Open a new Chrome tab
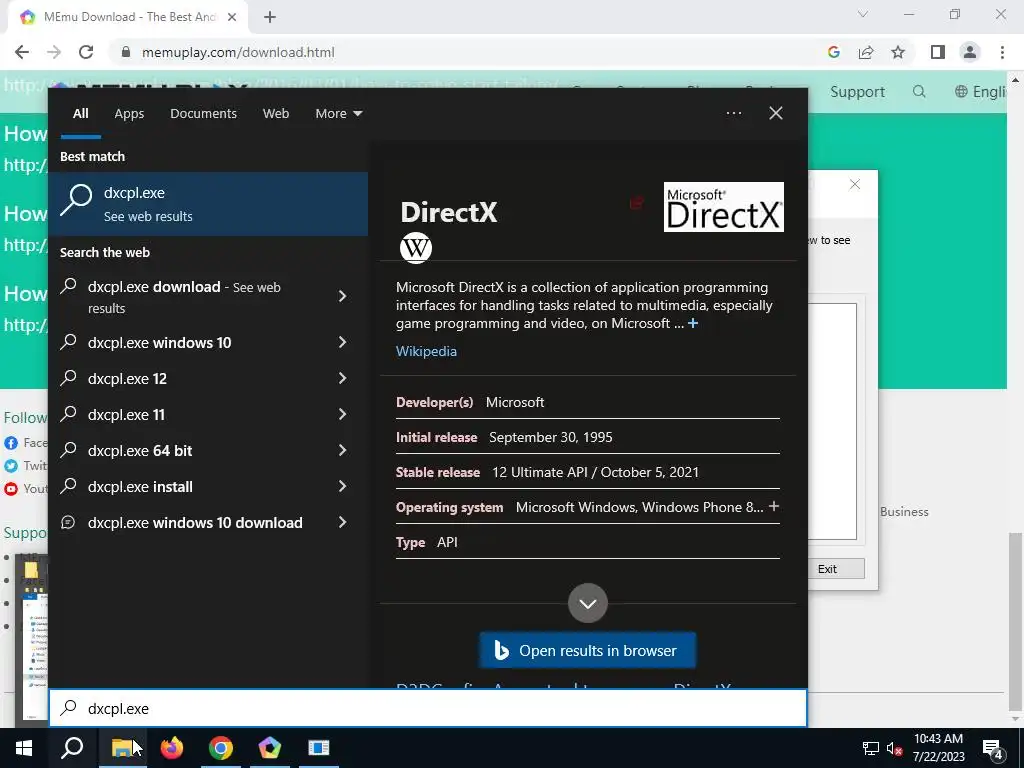The width and height of the screenshot is (1024, 768). coord(270,17)
